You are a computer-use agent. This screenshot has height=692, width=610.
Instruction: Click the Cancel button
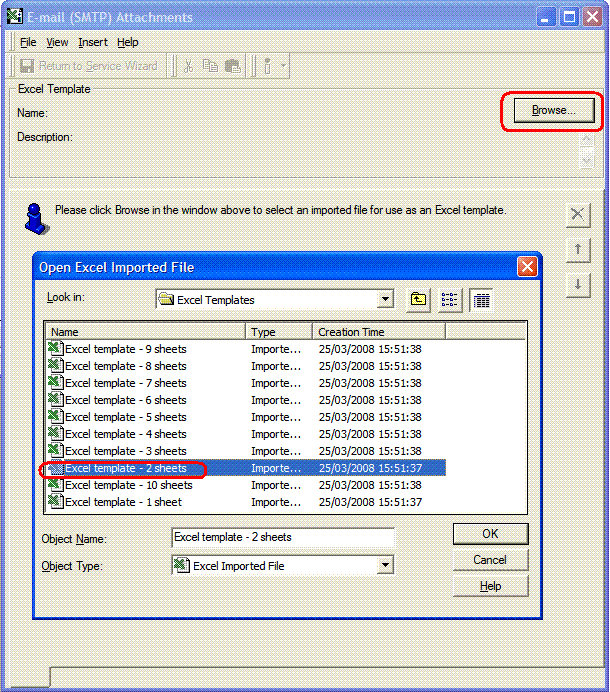pyautogui.click(x=490, y=560)
